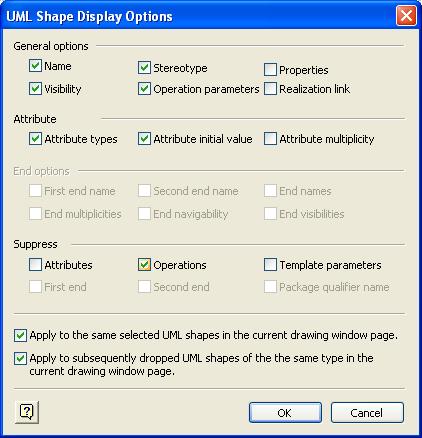Close the UML Shape Display Options dialog
422x438 pixels.
406,16
